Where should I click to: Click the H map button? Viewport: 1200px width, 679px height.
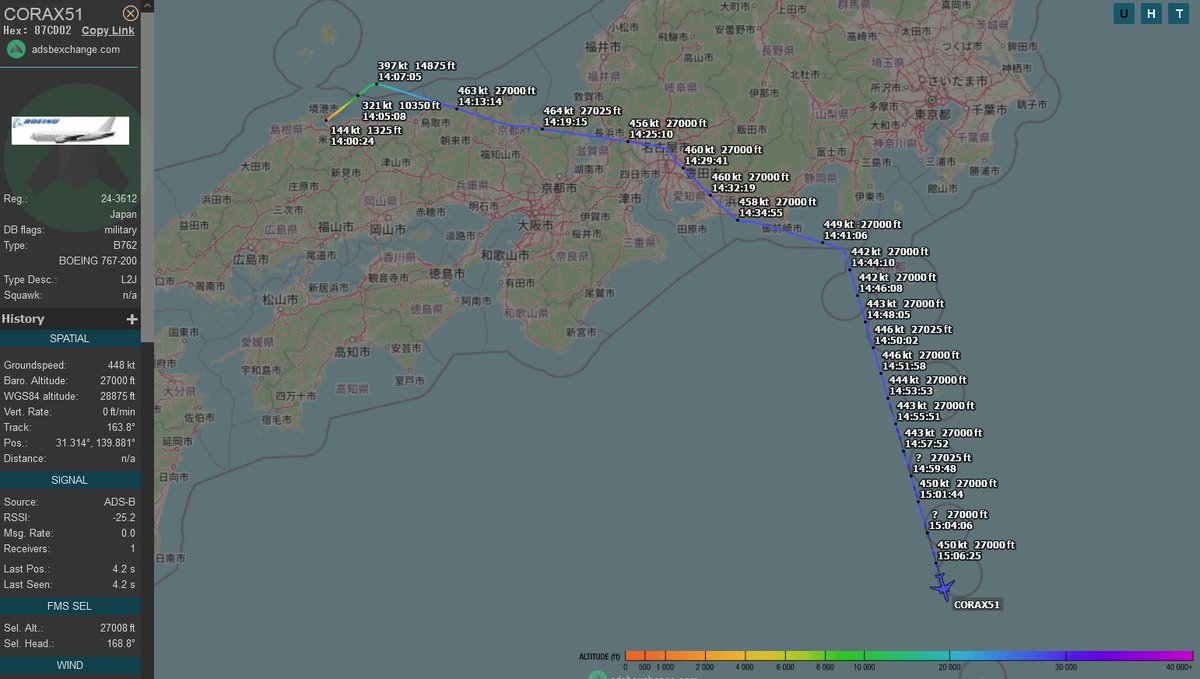(1152, 13)
